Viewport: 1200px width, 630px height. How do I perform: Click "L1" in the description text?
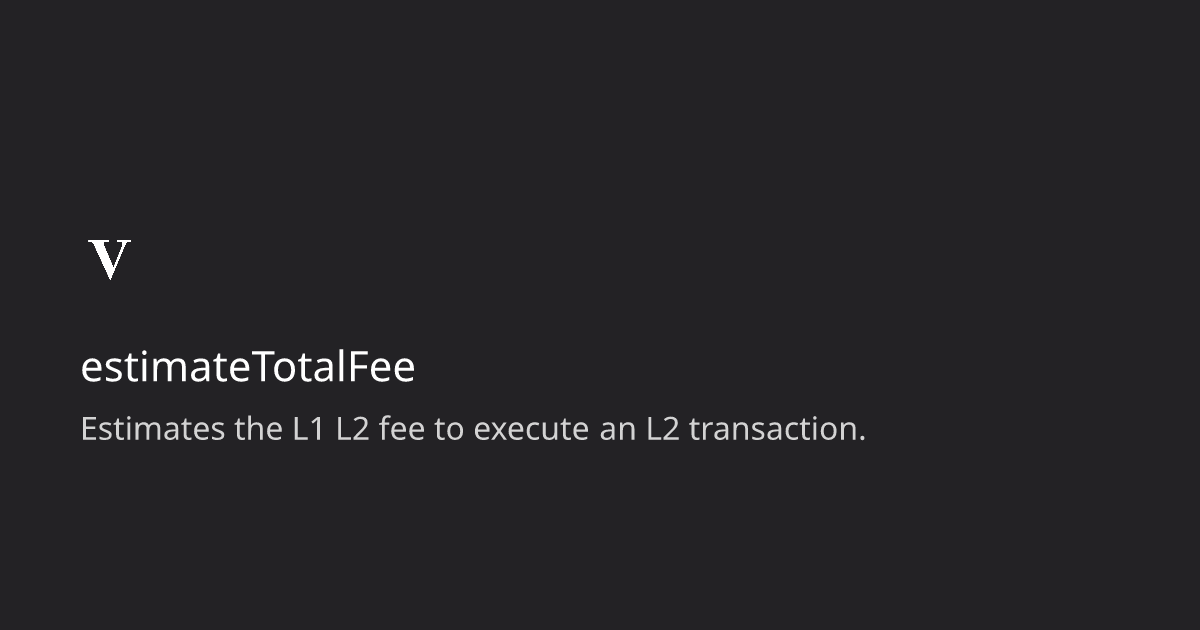click(x=308, y=430)
